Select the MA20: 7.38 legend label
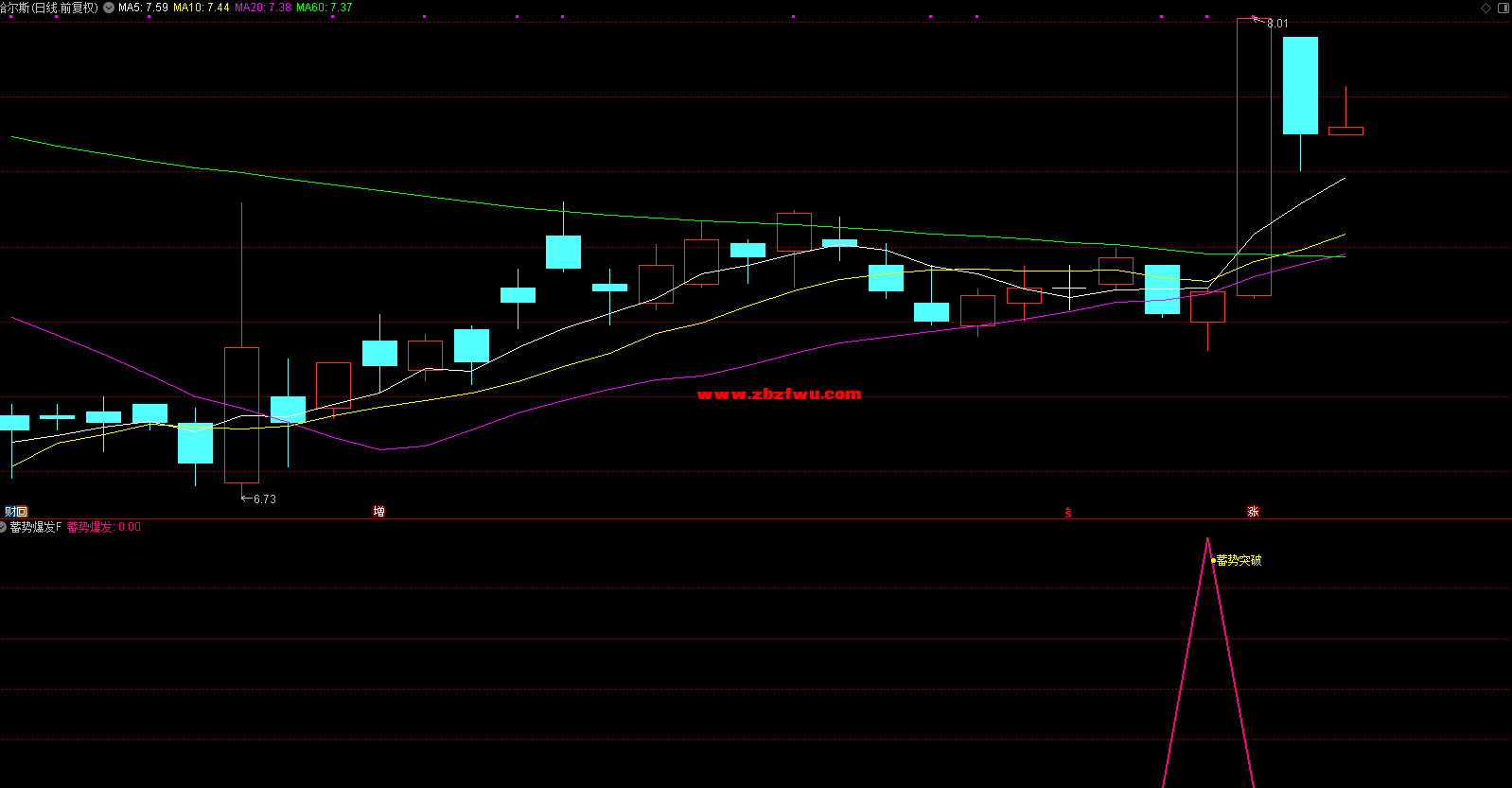 click(263, 8)
